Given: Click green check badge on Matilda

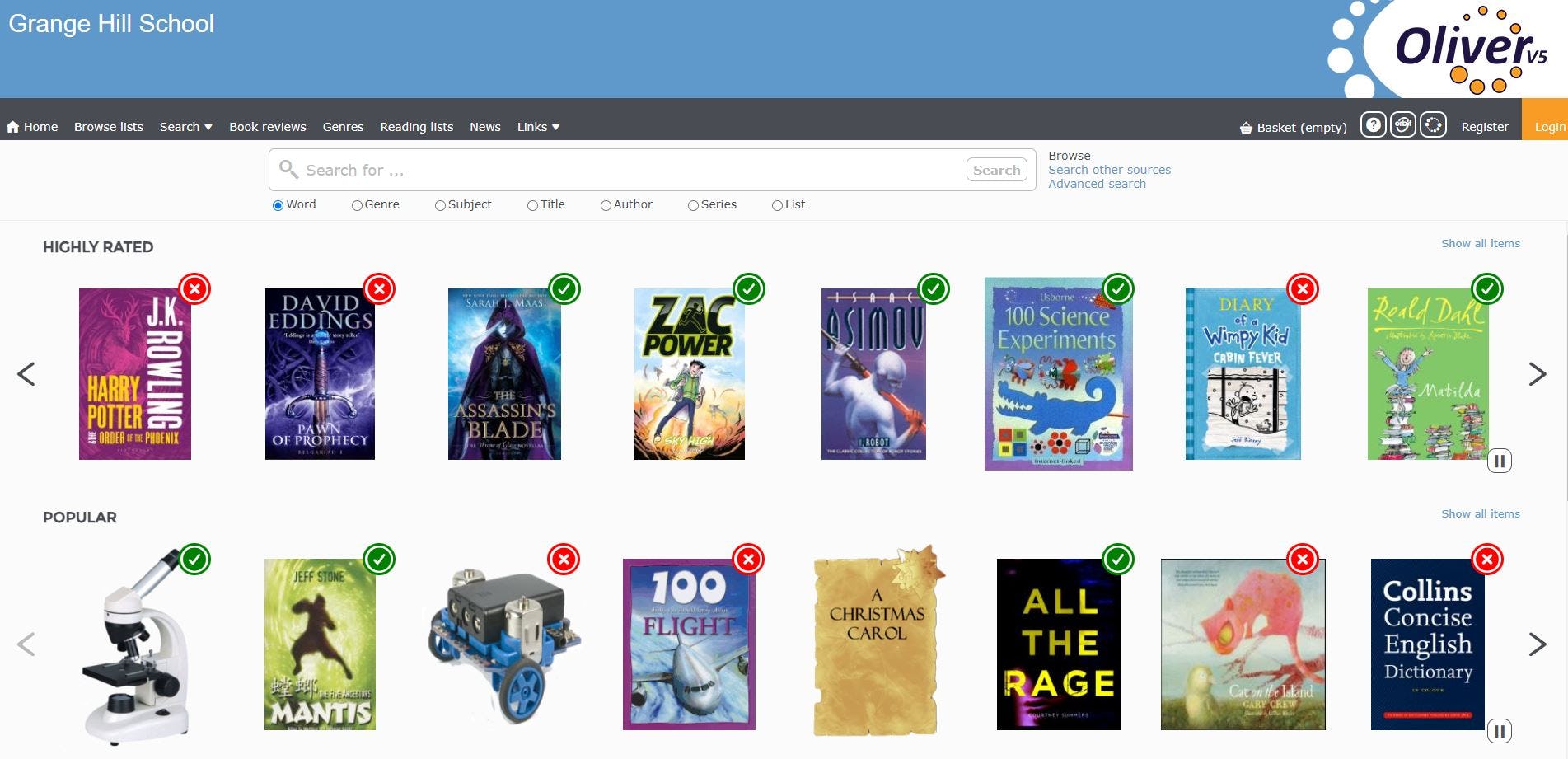Looking at the screenshot, I should [1487, 289].
